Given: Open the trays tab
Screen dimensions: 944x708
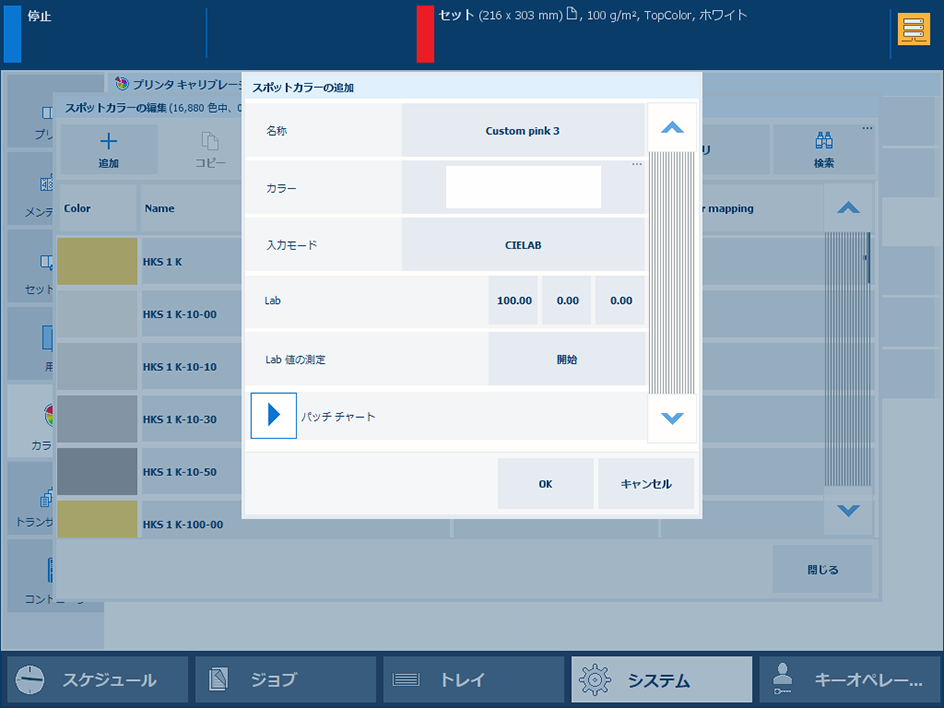Looking at the screenshot, I should (473, 680).
